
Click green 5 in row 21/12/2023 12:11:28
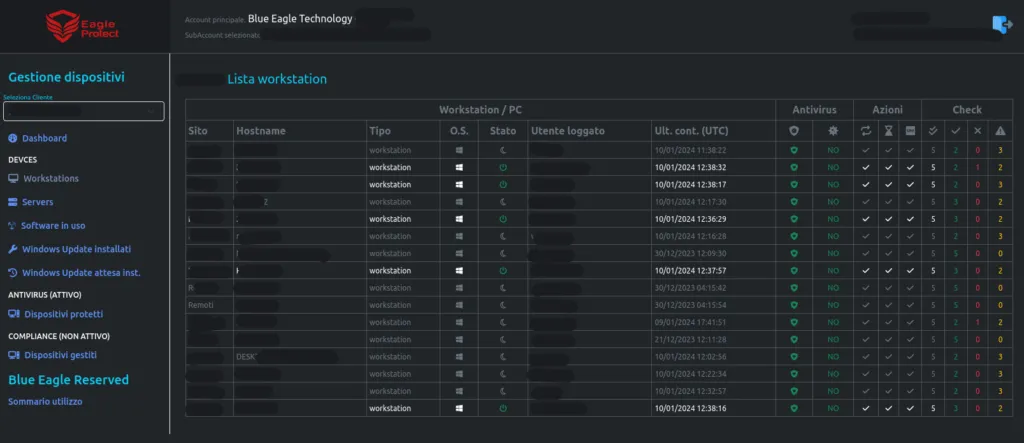(955, 339)
